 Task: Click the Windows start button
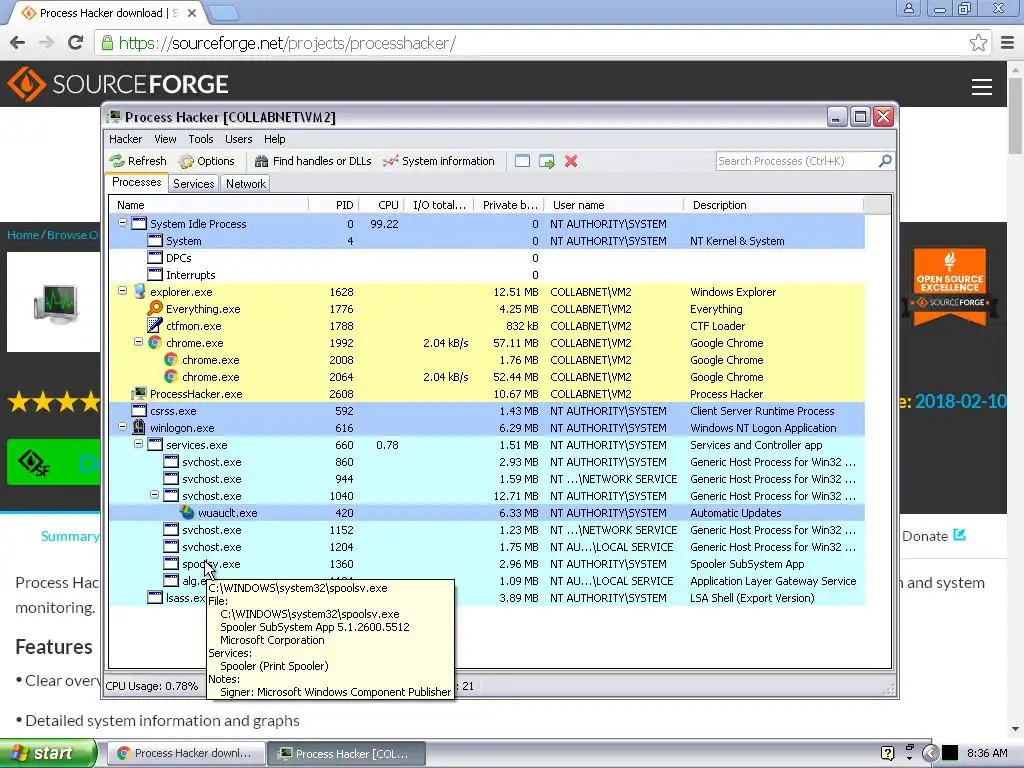pos(48,753)
